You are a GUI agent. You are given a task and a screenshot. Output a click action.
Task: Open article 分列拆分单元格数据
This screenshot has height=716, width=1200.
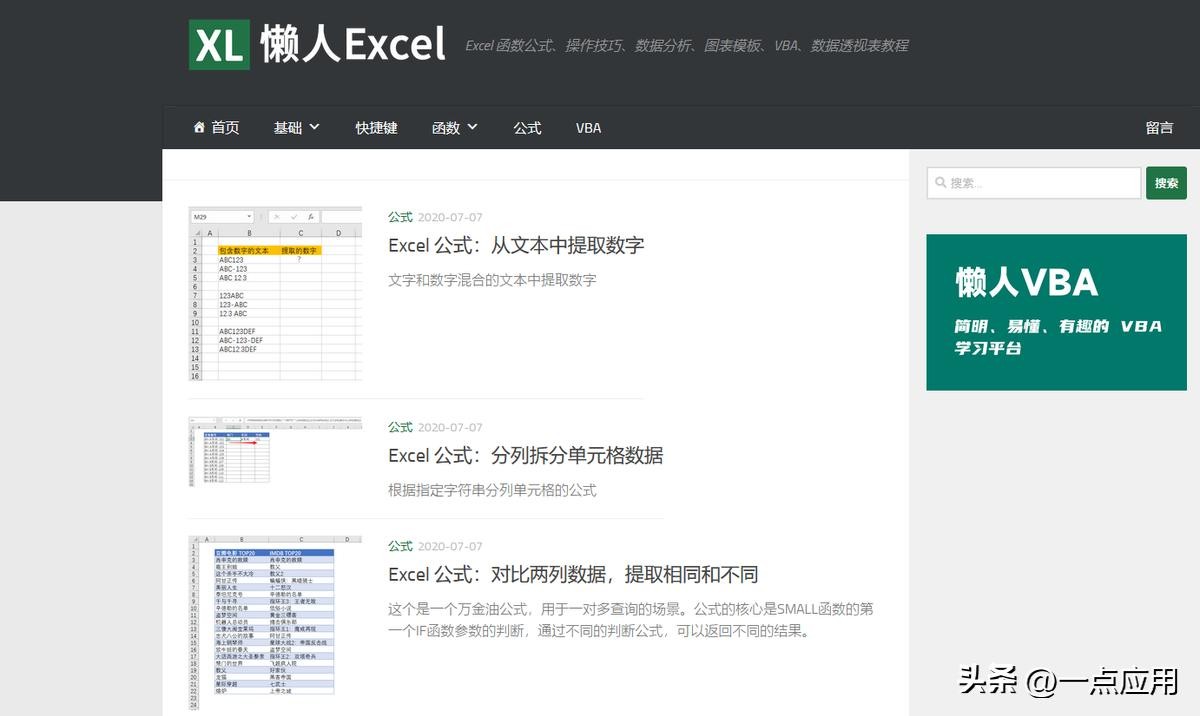coord(525,456)
